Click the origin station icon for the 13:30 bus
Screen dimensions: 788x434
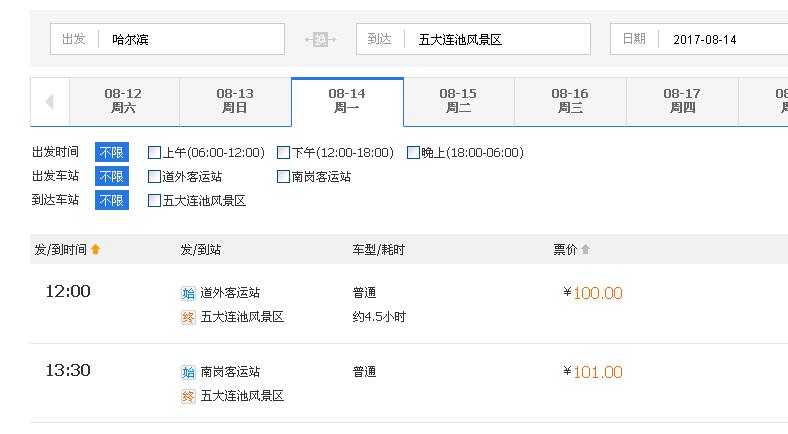pos(188,372)
